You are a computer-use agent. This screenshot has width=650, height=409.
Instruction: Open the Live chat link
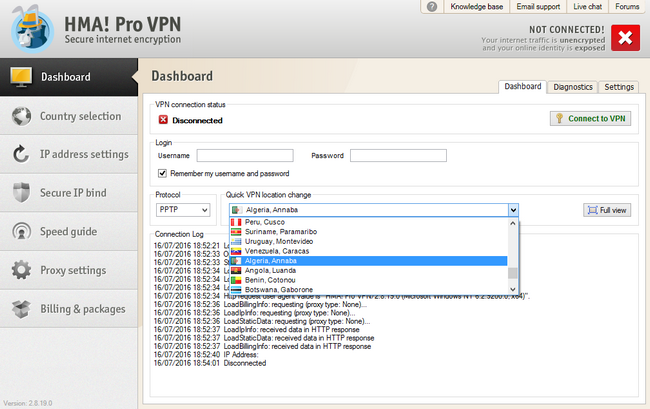point(587,7)
